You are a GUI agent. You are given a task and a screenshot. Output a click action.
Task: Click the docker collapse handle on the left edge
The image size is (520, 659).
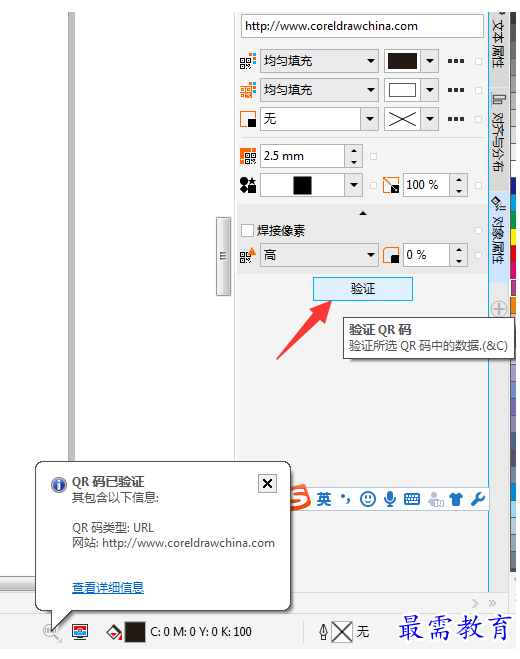point(223,256)
